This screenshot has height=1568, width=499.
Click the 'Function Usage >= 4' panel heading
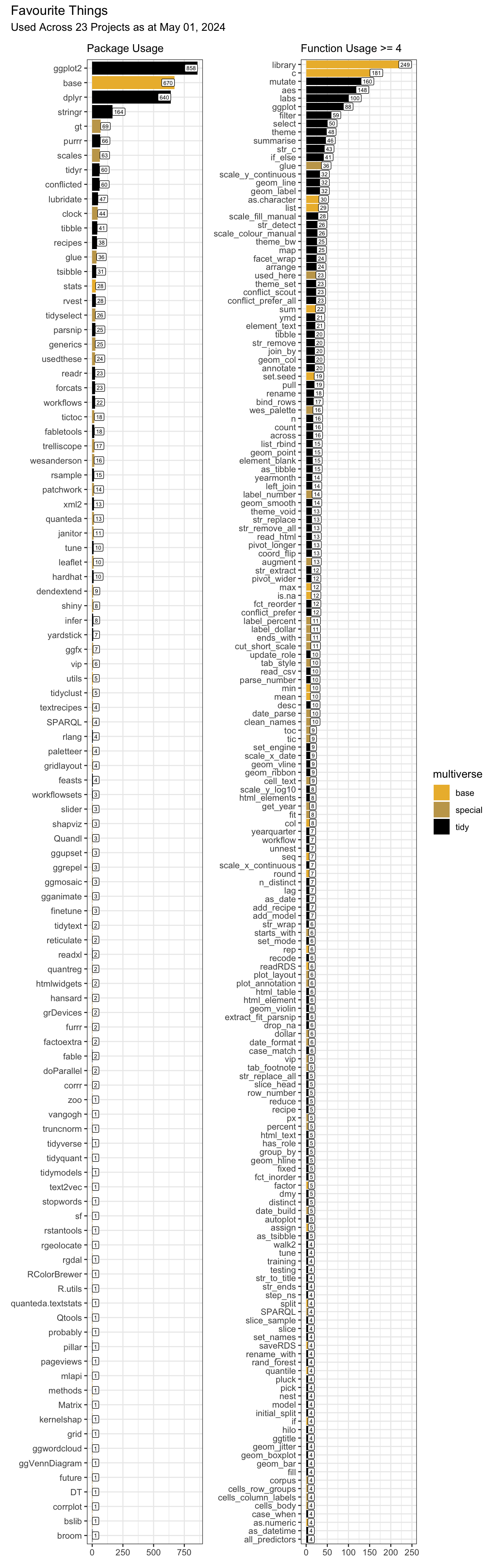click(351, 49)
